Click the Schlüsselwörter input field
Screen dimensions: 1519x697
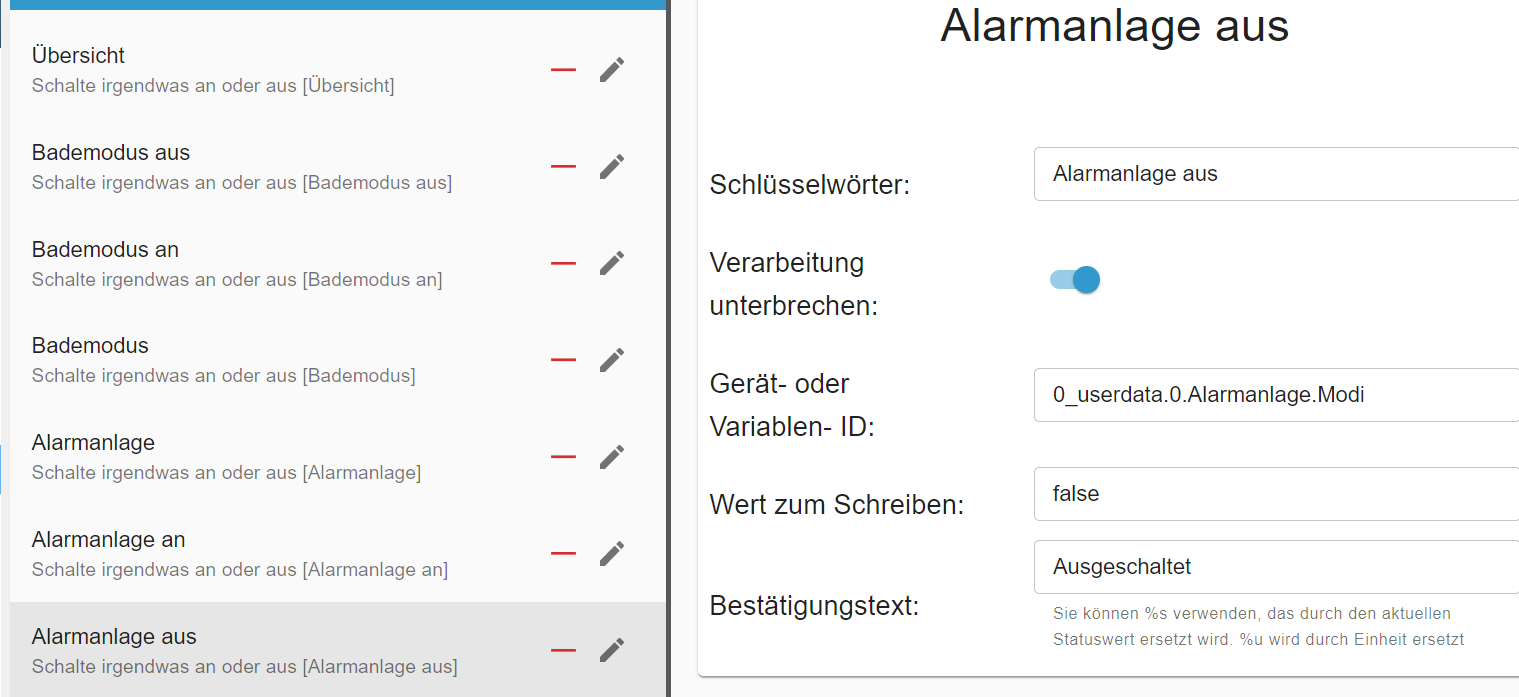[1275, 174]
